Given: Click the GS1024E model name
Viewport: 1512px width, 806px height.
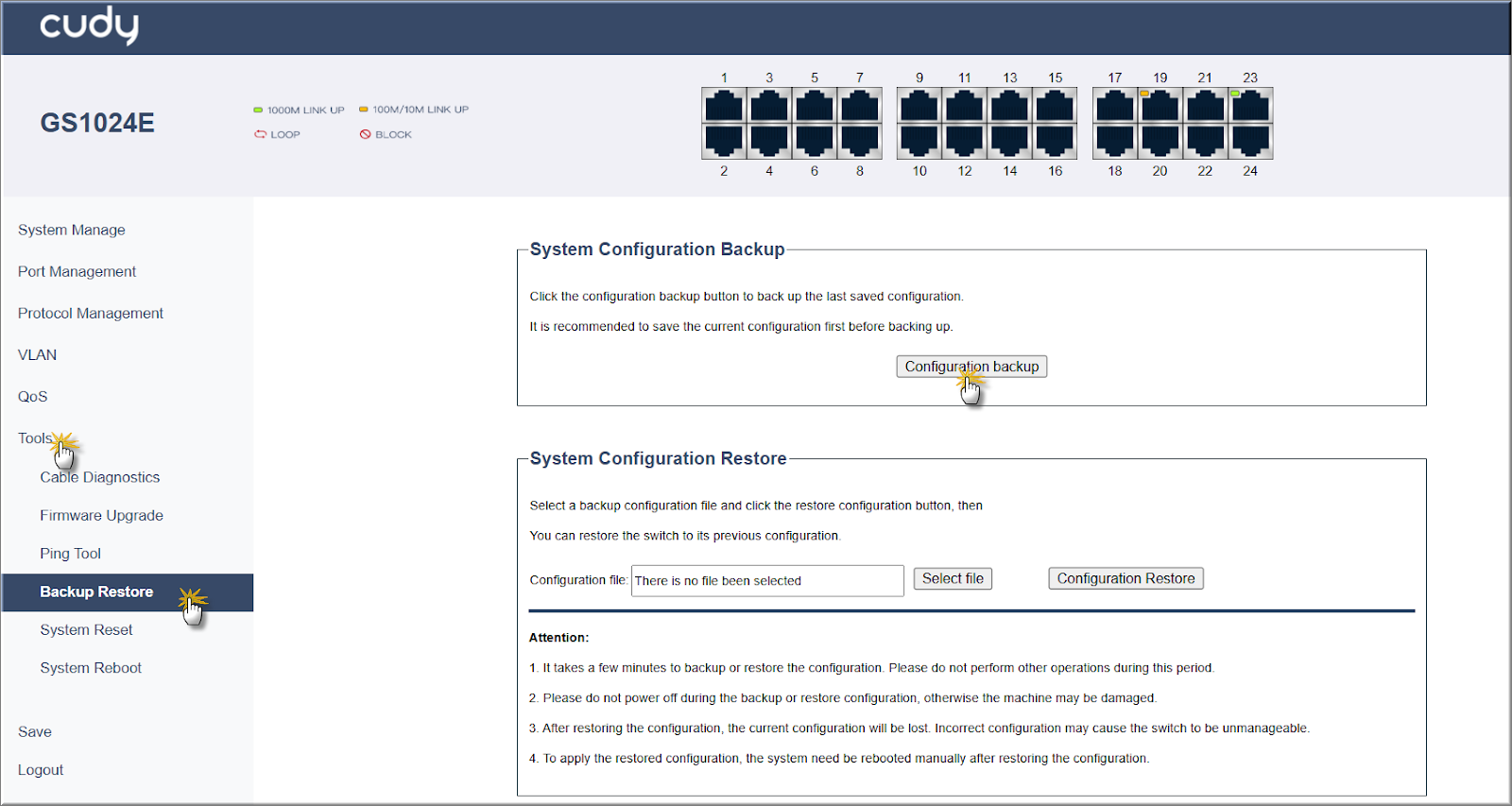Looking at the screenshot, I should (x=97, y=123).
